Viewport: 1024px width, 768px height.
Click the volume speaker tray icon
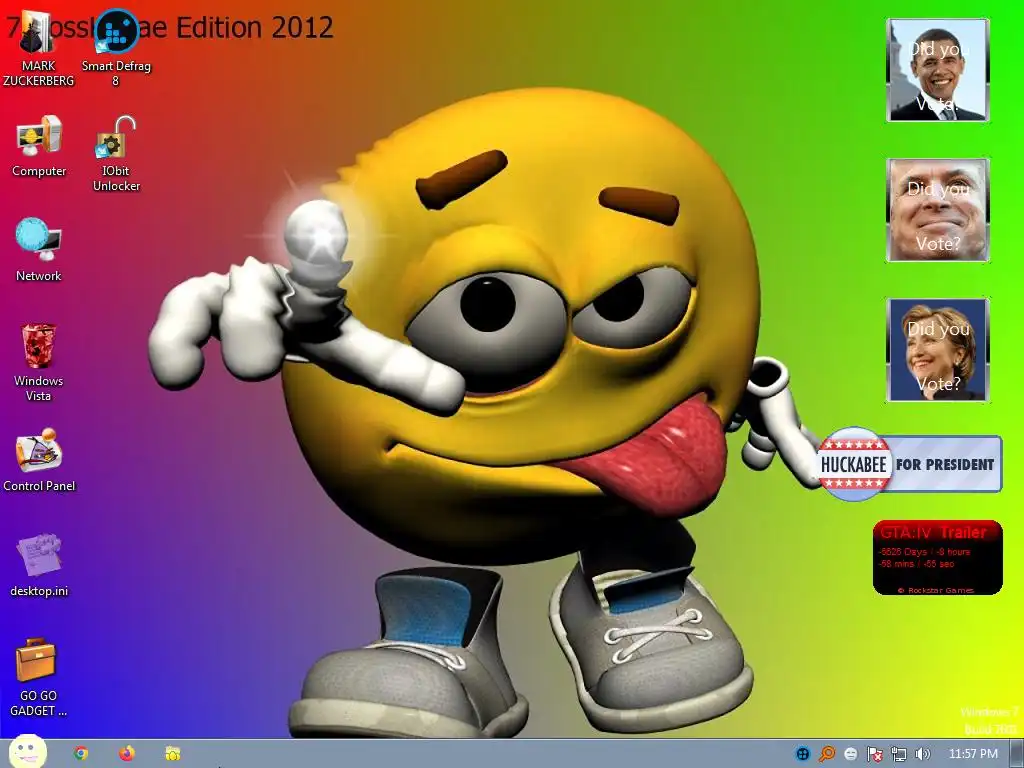(x=922, y=754)
